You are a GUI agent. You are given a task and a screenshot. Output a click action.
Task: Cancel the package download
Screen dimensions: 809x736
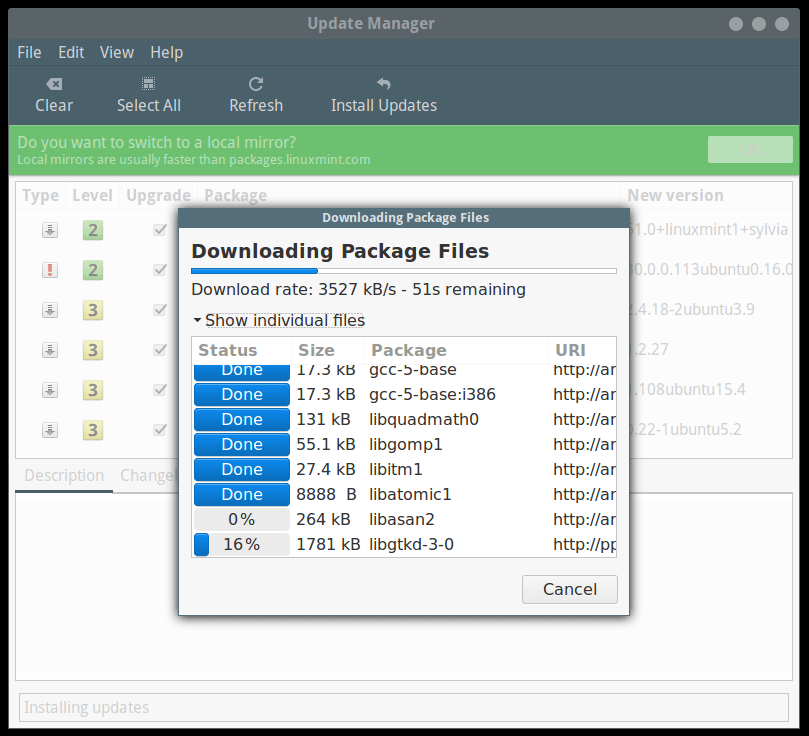coord(569,589)
